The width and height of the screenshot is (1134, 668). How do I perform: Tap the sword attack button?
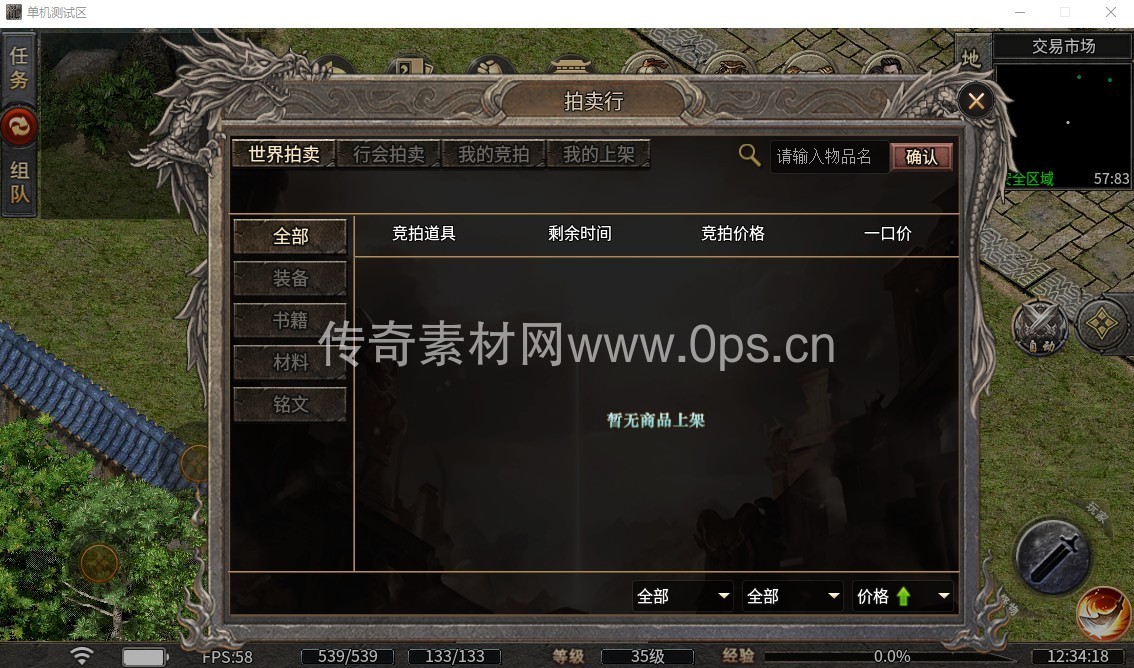[x=1052, y=556]
